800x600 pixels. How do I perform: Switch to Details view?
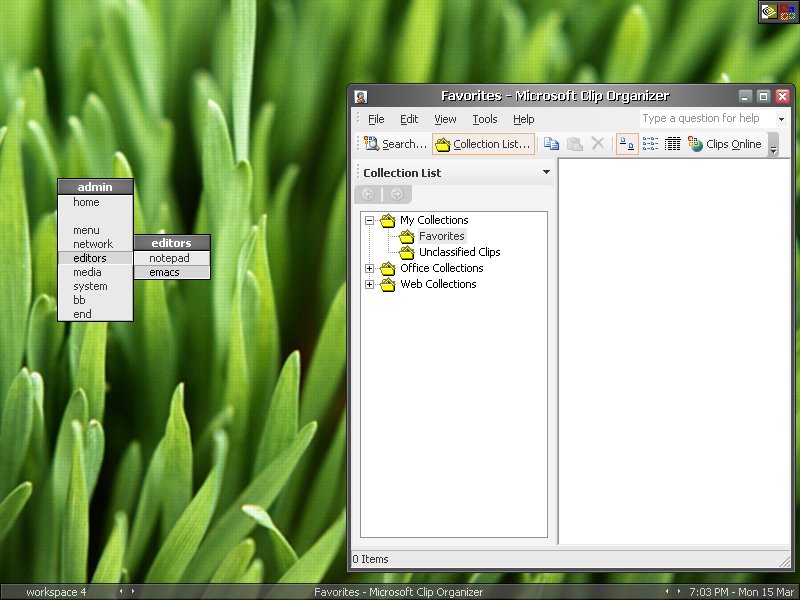pos(672,144)
